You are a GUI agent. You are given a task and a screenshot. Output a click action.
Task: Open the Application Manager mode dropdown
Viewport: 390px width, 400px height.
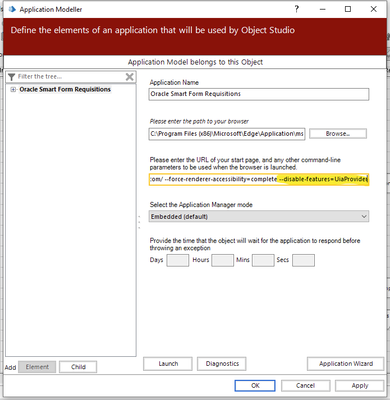pos(259,217)
